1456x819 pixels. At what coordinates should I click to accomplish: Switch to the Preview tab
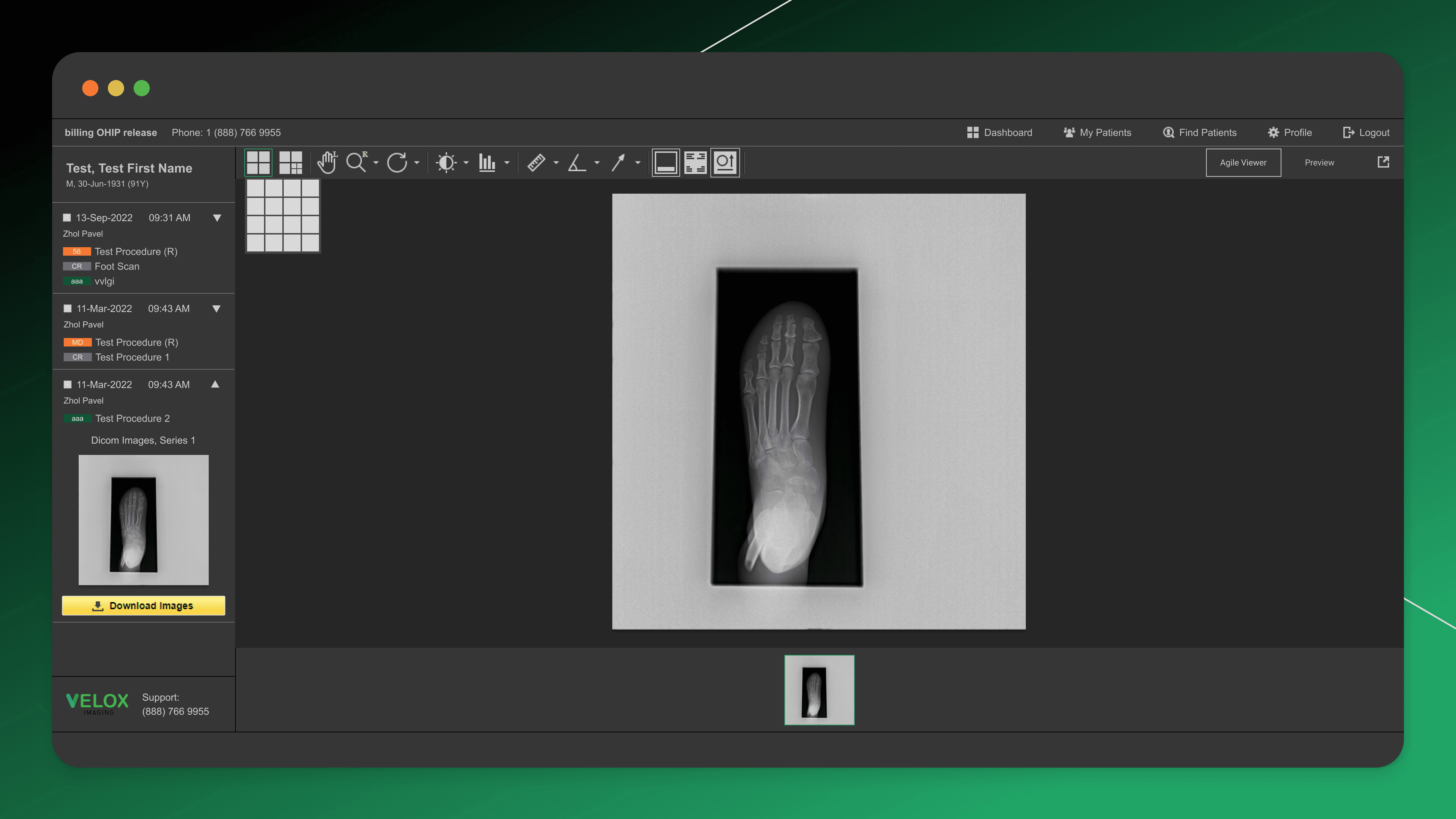pyautogui.click(x=1319, y=162)
